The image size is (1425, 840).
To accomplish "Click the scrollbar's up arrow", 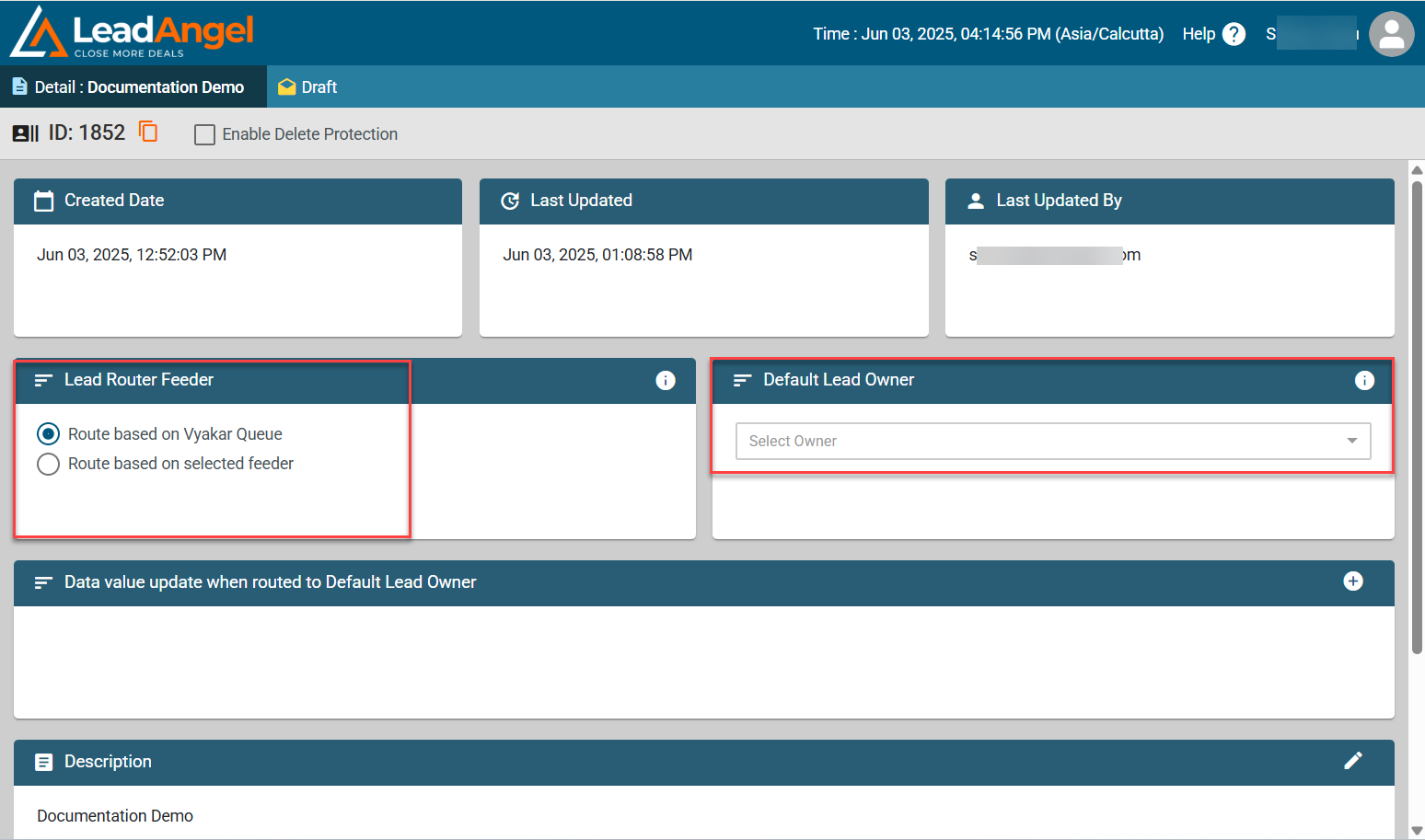I will point(1417,170).
